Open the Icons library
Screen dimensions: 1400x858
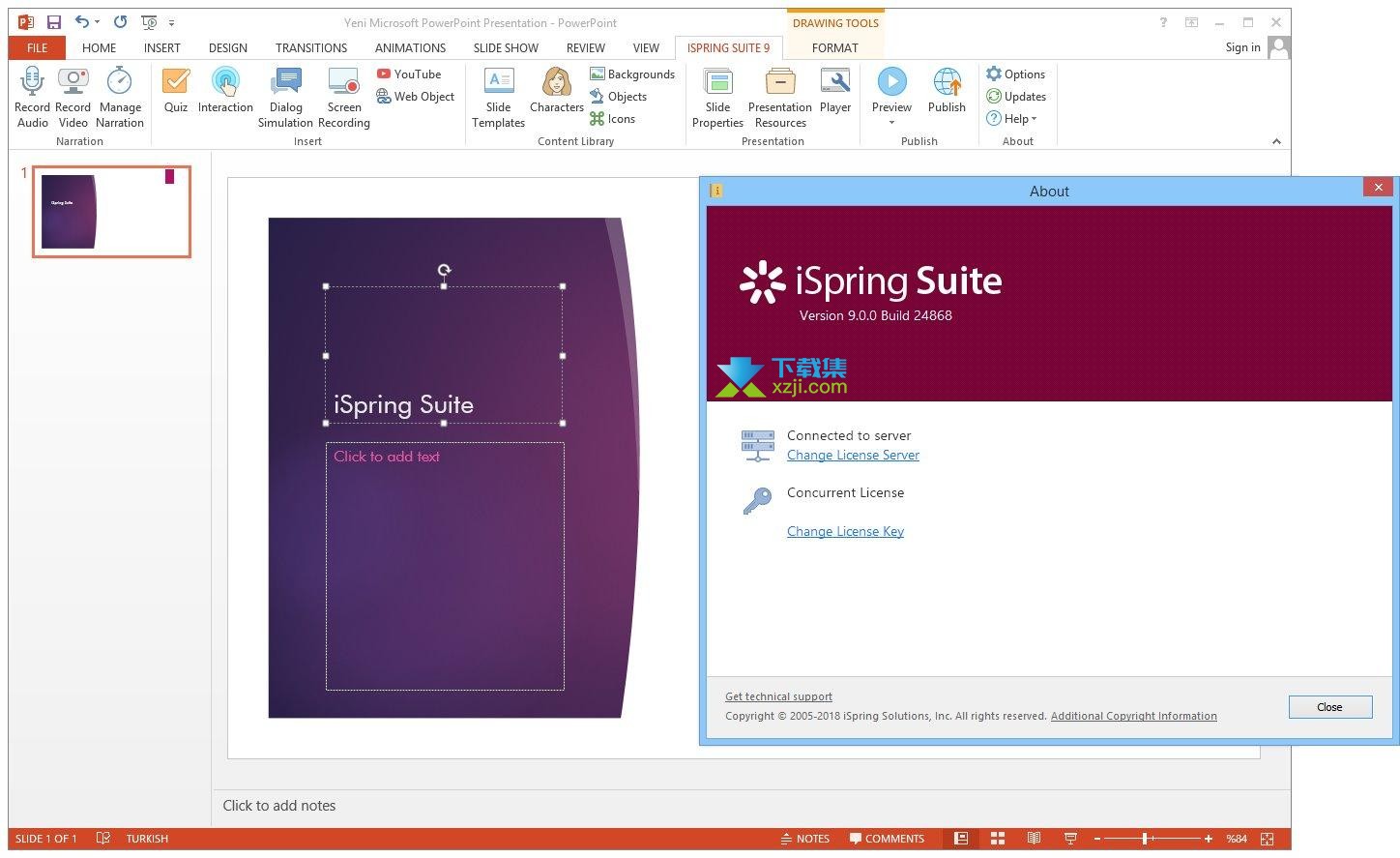tap(613, 118)
